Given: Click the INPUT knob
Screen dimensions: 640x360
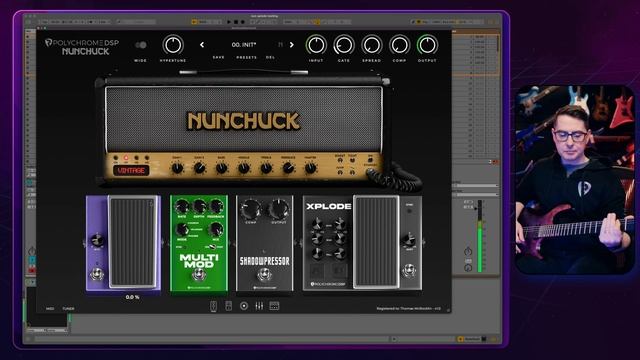Looking at the screenshot, I should (x=316, y=45).
